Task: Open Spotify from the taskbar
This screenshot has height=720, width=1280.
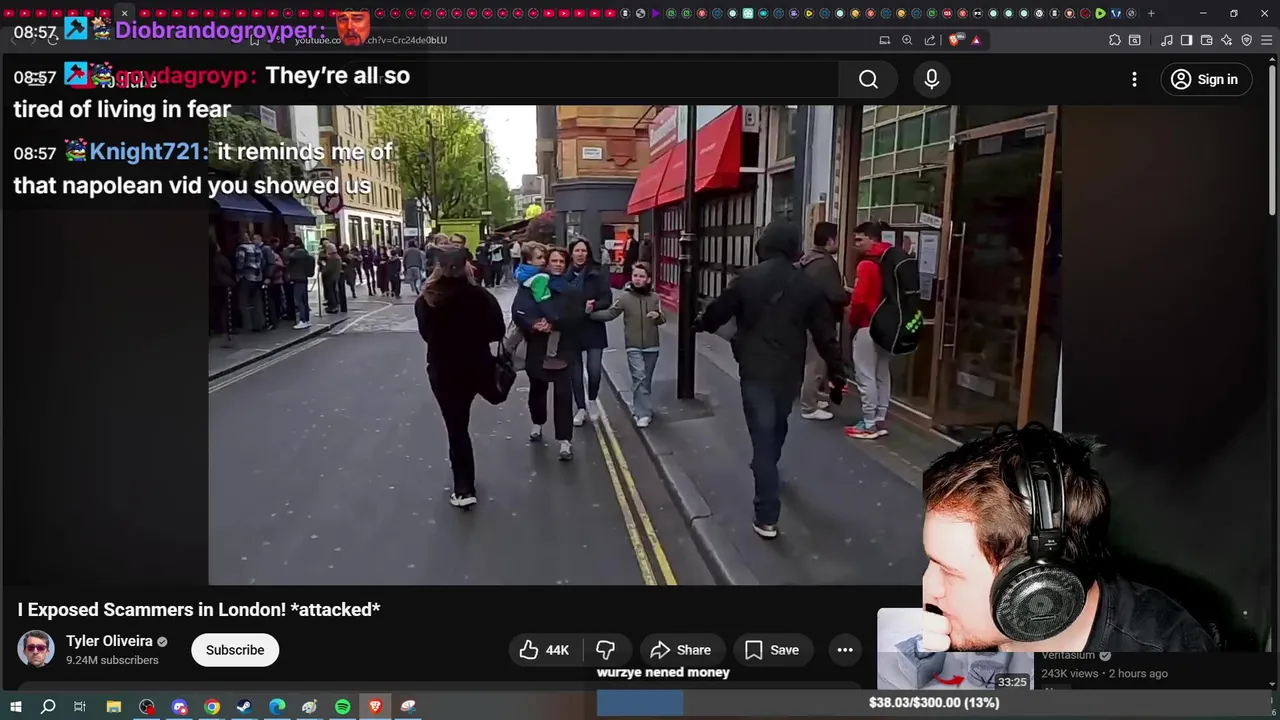Action: coord(342,707)
